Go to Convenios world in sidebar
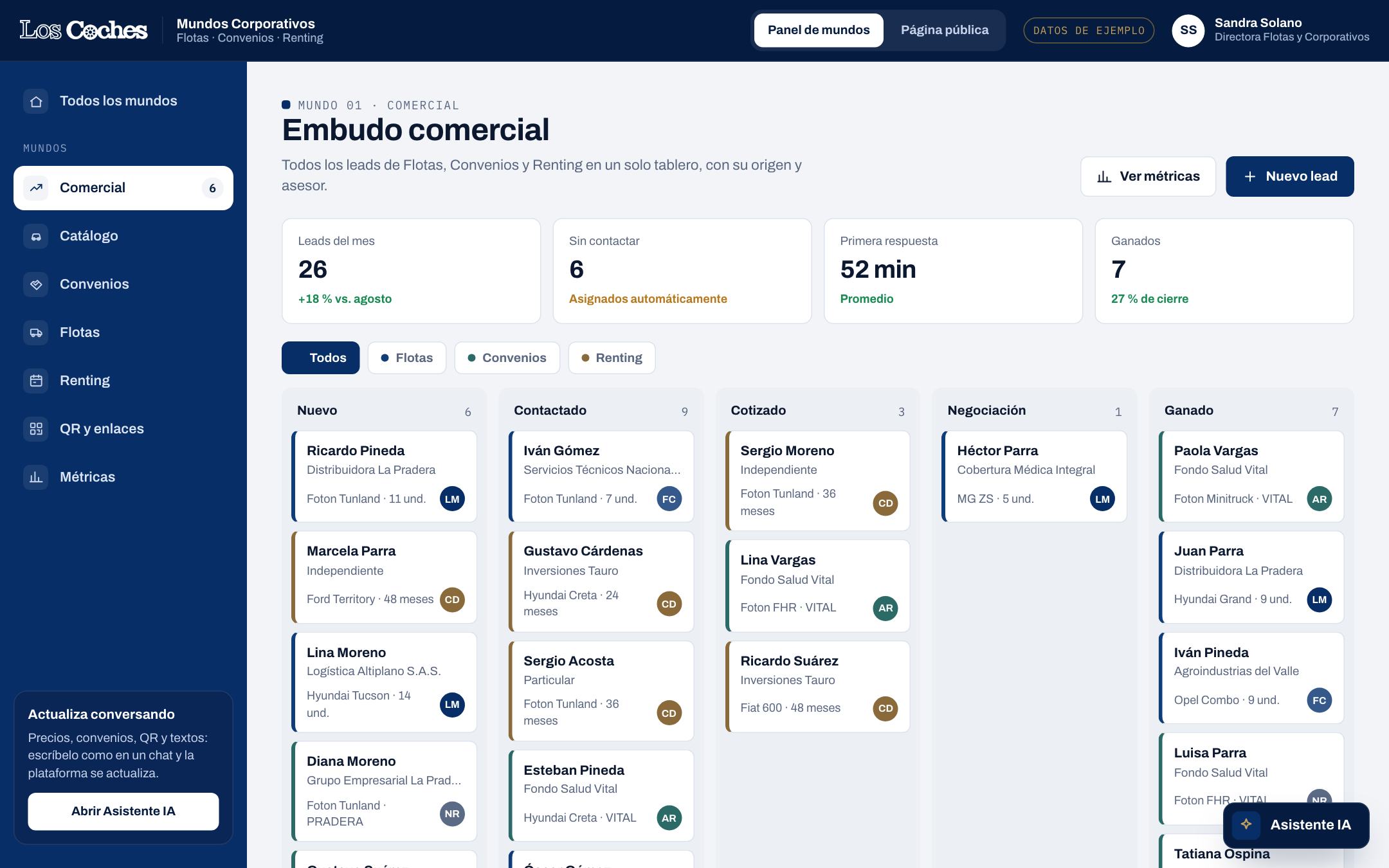Viewport: 1389px width, 868px height. tap(123, 284)
